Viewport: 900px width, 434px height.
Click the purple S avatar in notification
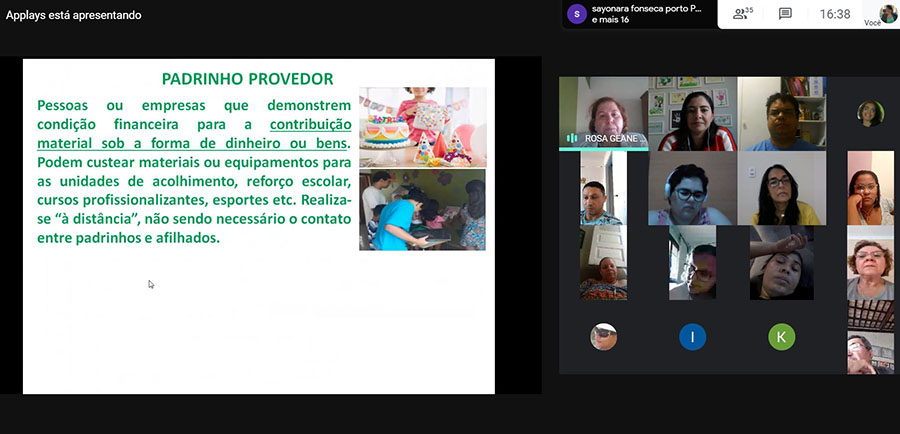tap(575, 14)
